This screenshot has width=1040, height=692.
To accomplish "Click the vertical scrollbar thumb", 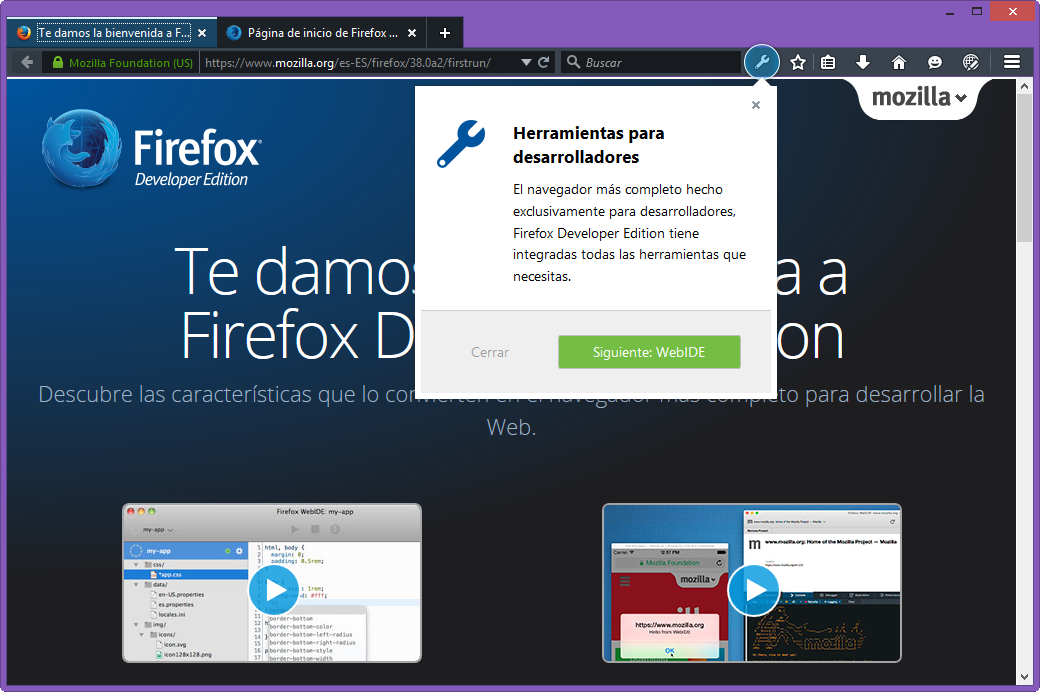I will pyautogui.click(x=1024, y=167).
